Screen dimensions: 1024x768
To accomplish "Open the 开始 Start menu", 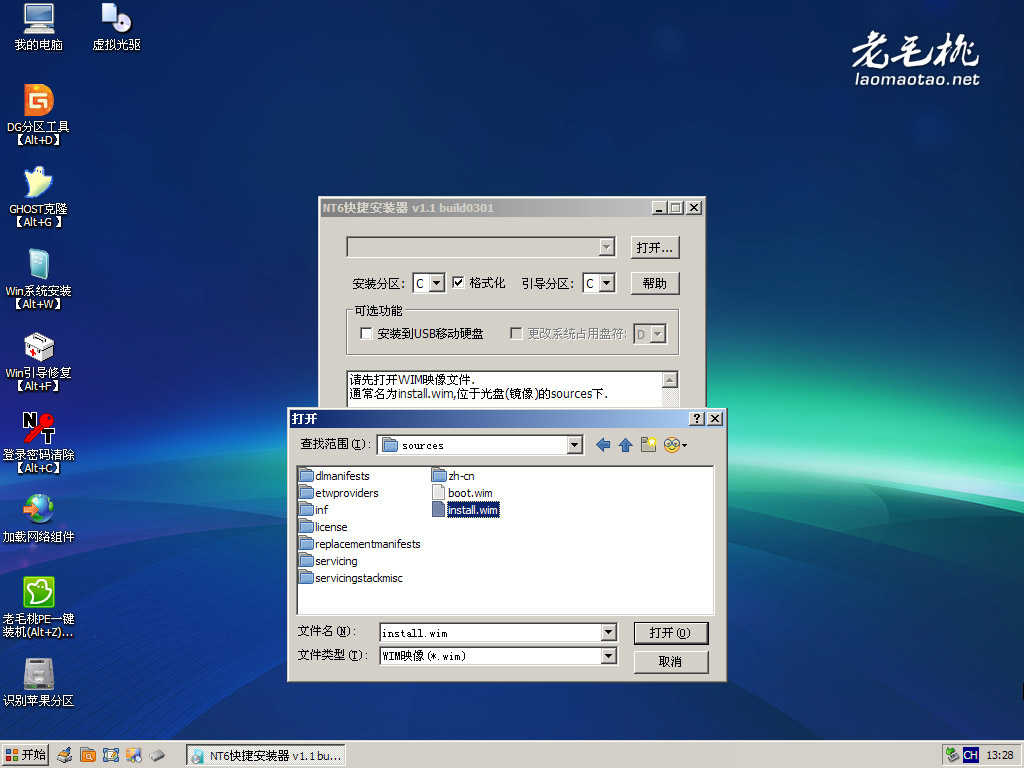I will [x=25, y=755].
